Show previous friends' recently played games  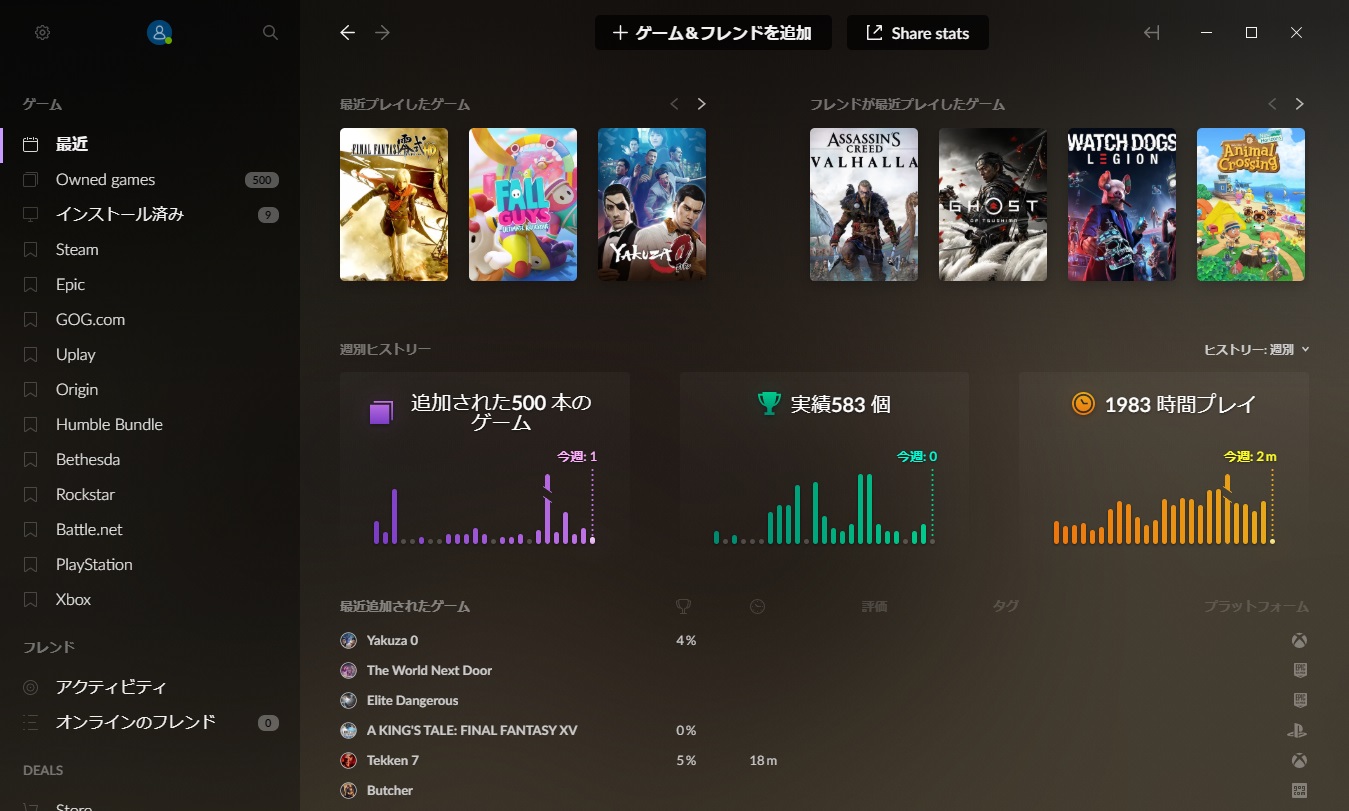(1272, 104)
